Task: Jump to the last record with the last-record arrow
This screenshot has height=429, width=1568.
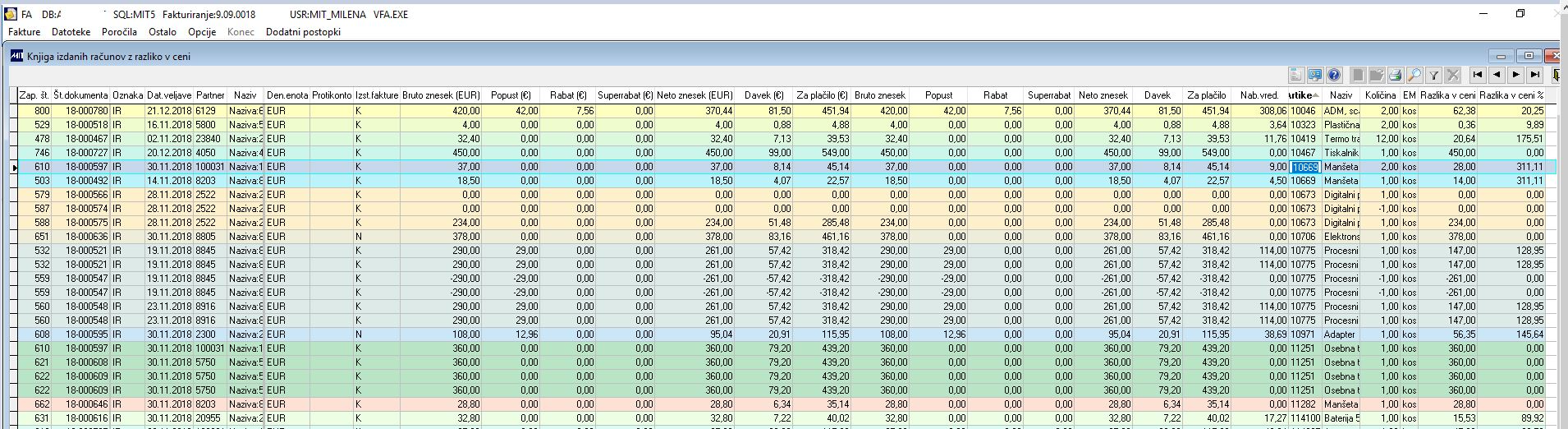Action: pos(1534,75)
